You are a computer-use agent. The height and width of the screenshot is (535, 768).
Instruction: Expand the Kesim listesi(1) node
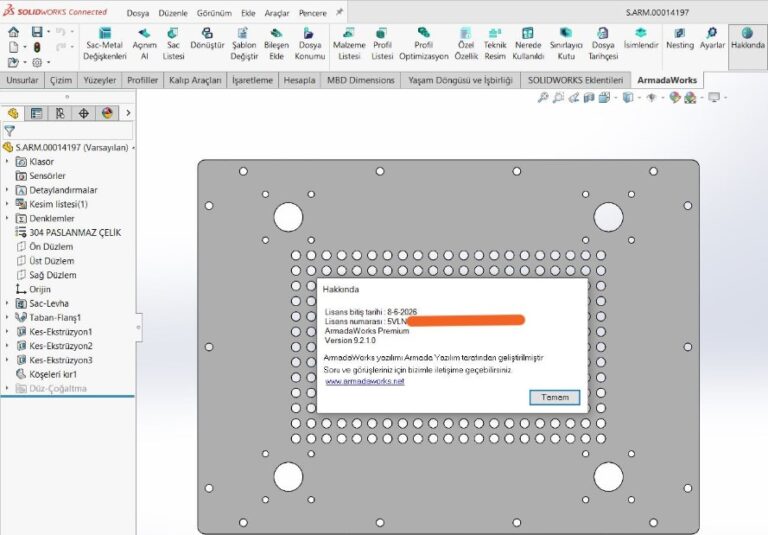tap(7, 204)
